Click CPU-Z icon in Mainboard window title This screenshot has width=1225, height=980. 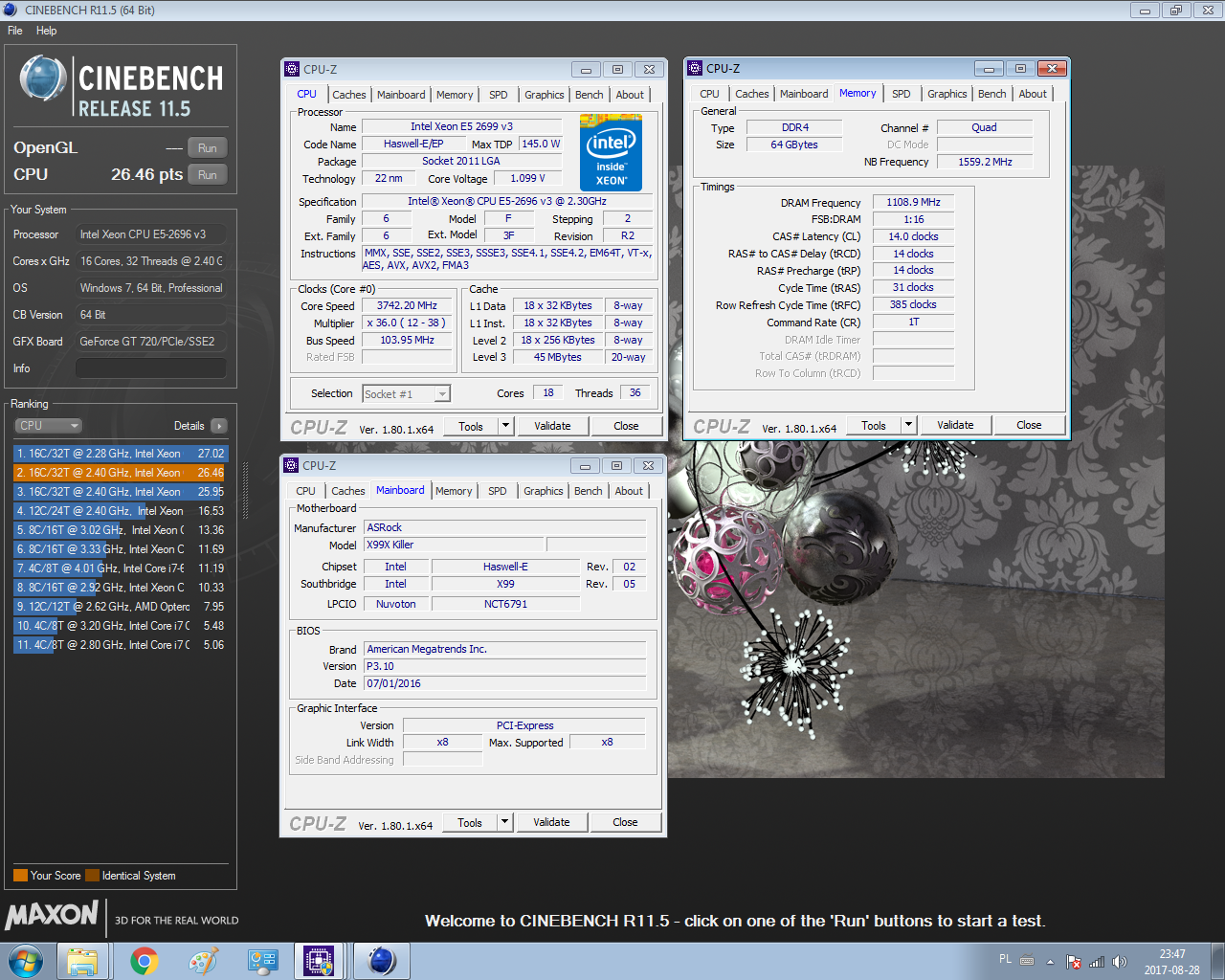(x=292, y=466)
